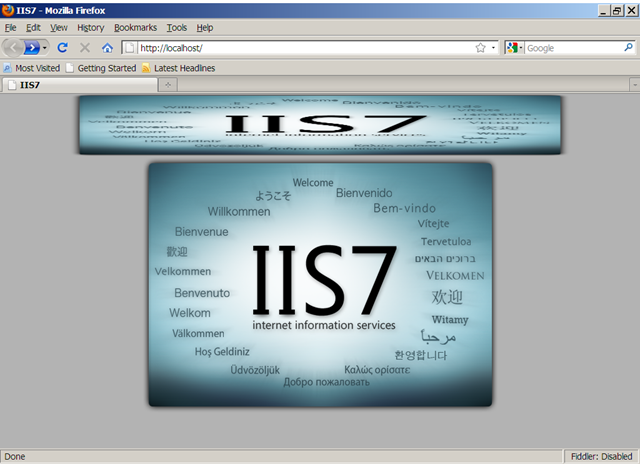Open the Getting Started bookmark
The image size is (640, 464).
pyautogui.click(x=101, y=68)
